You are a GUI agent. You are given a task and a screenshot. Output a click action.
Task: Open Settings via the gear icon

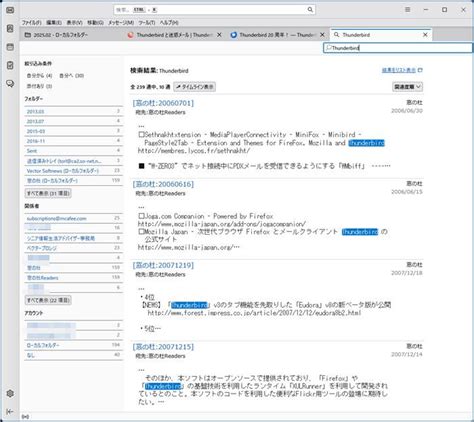(10, 393)
